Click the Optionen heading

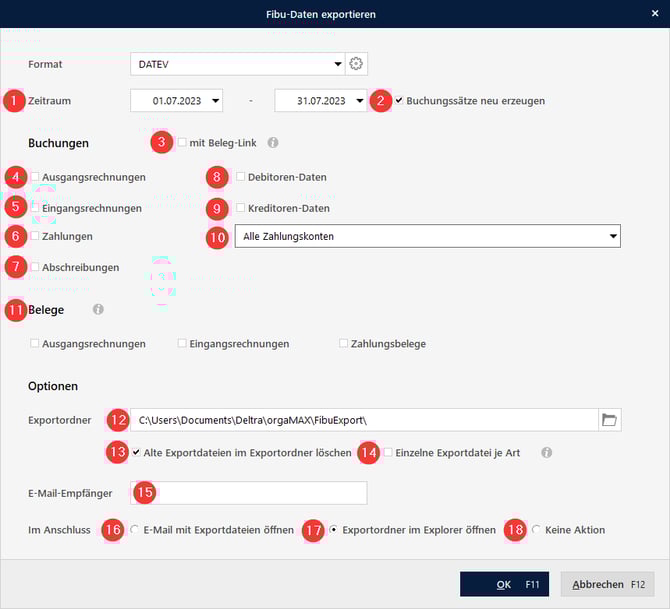53,386
